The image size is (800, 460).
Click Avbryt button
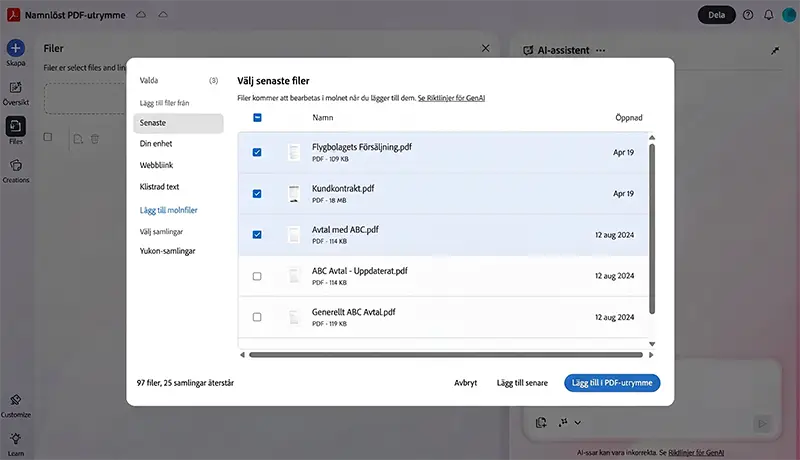(465, 383)
